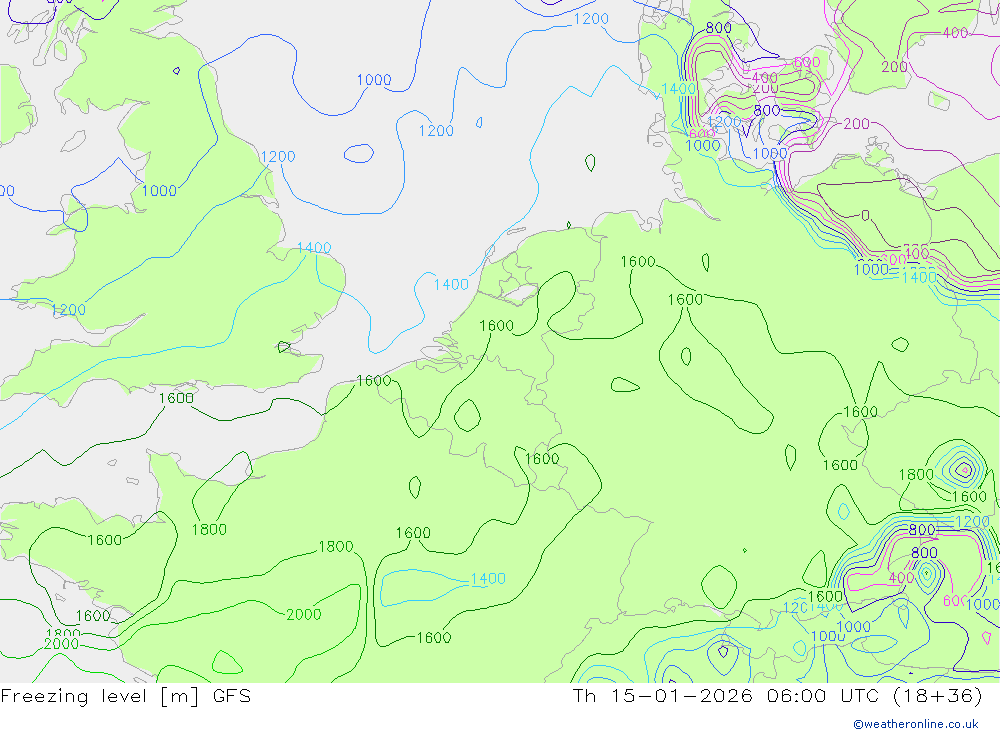Click the '1000' contour label over Wales
Screen dimensions: 1000x733
(159, 191)
